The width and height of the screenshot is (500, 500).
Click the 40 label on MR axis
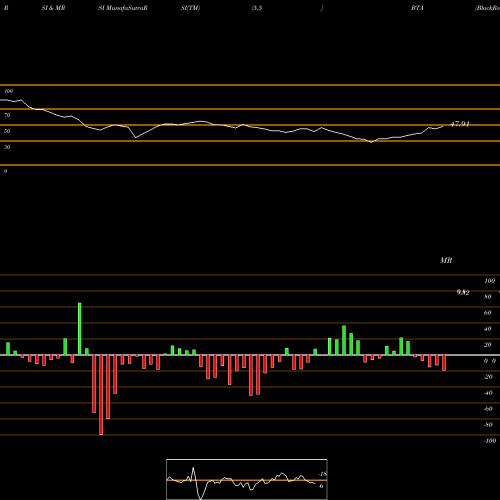click(488, 329)
